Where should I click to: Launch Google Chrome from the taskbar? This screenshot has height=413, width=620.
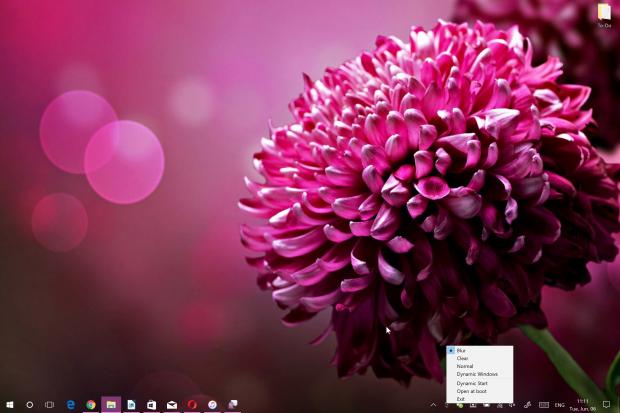coord(91,405)
